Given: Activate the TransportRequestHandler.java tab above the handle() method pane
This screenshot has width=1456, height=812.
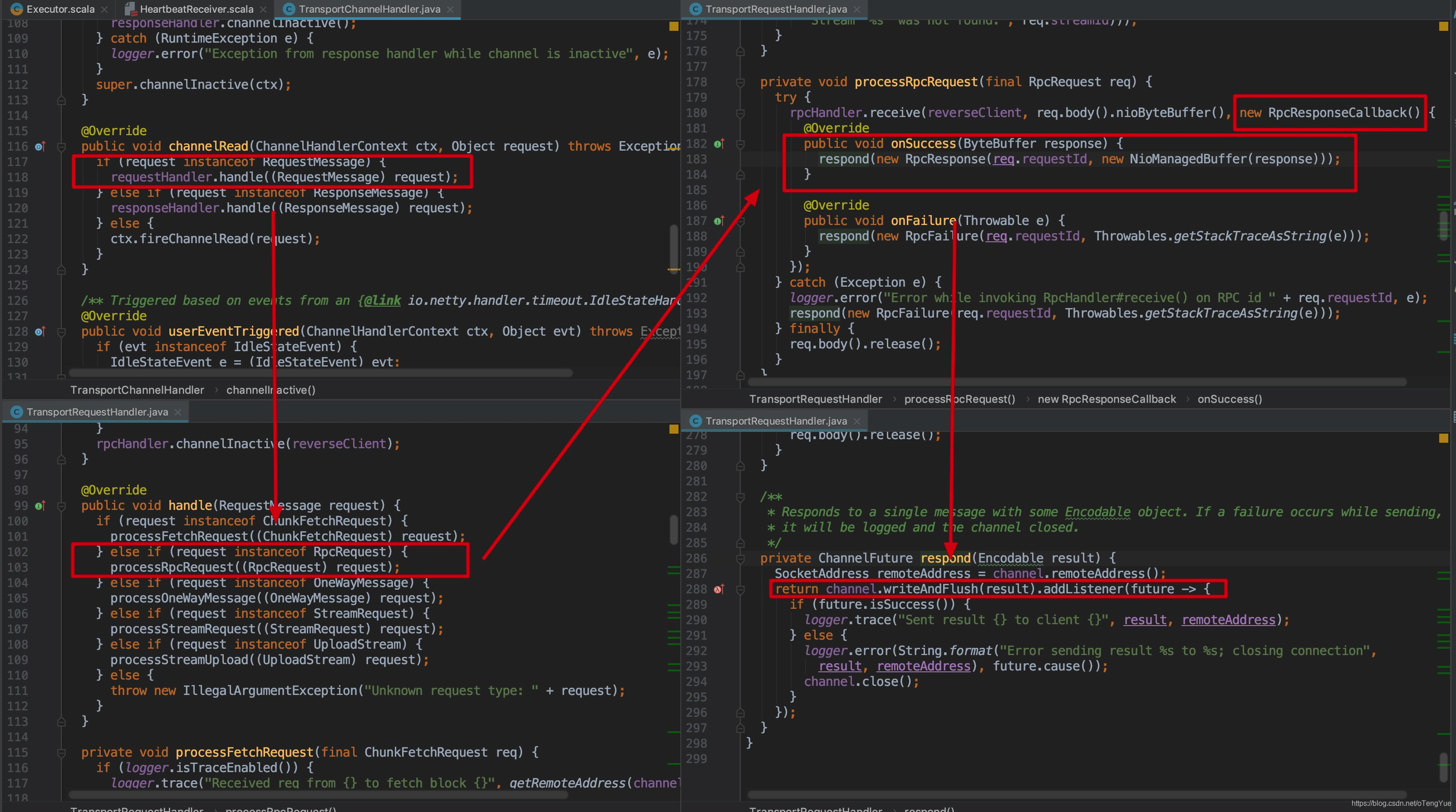Looking at the screenshot, I should click(x=97, y=412).
